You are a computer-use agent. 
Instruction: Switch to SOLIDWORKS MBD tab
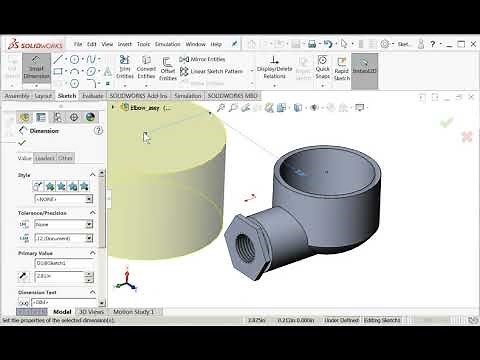pos(233,96)
